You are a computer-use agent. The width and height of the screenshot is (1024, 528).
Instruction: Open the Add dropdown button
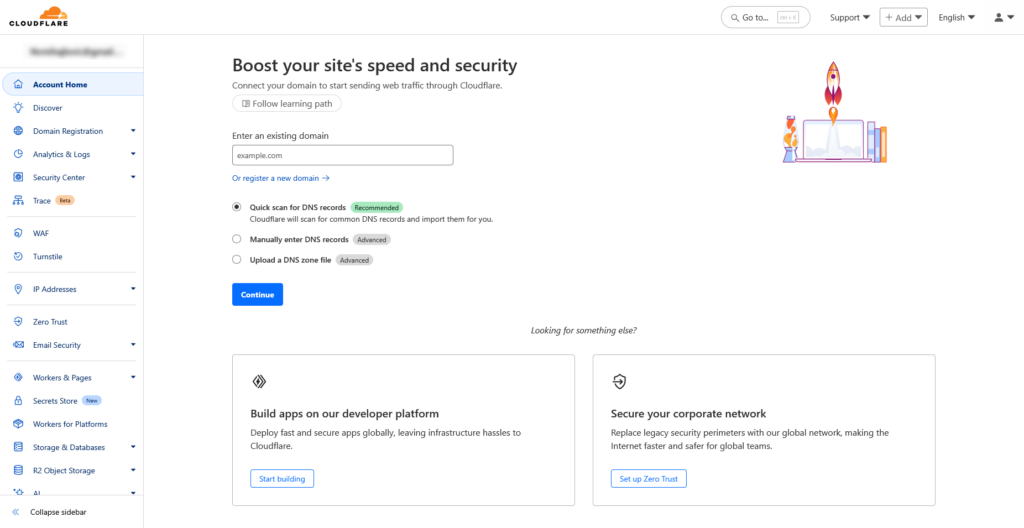(903, 18)
